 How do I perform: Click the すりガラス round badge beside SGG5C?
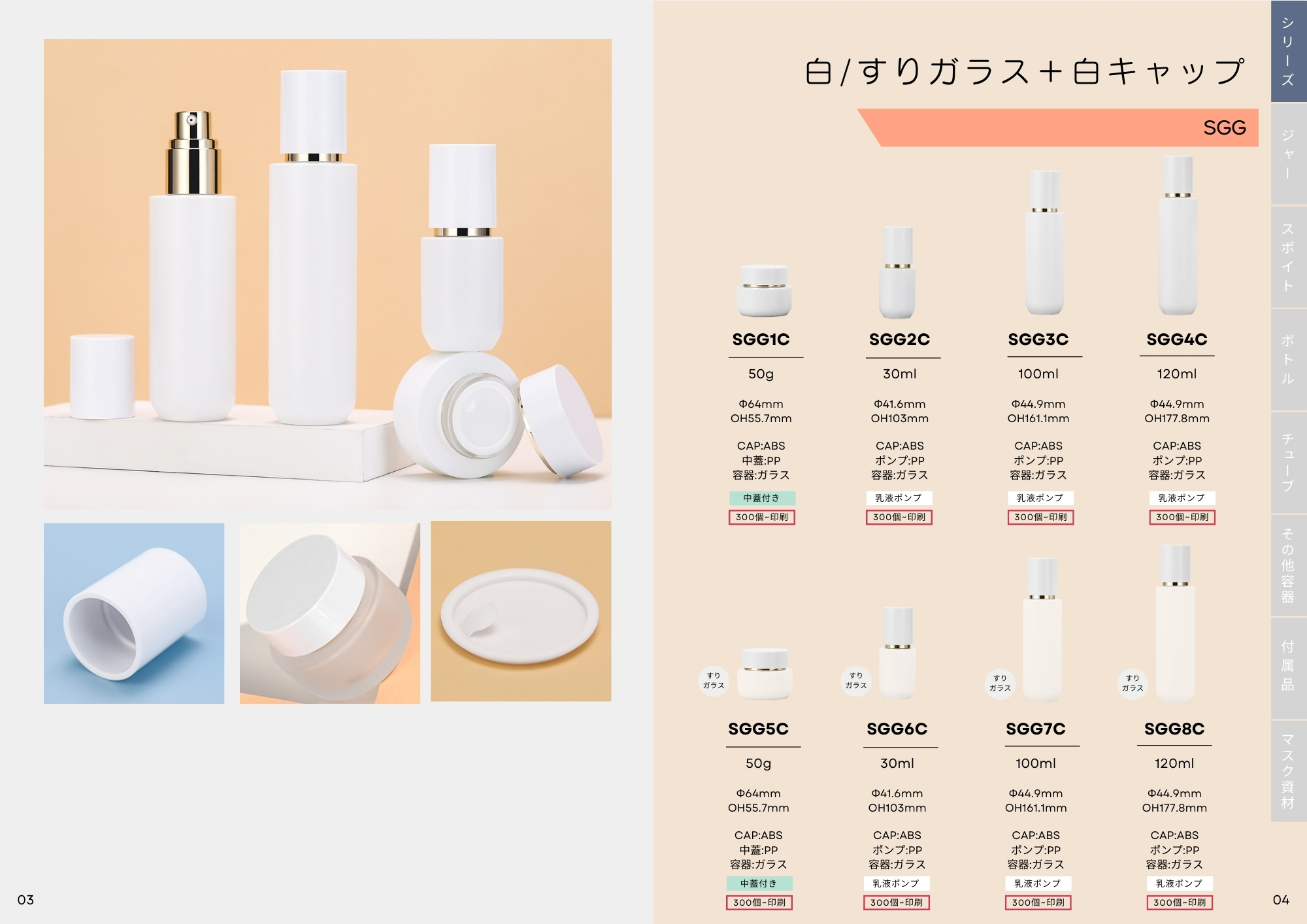(714, 681)
